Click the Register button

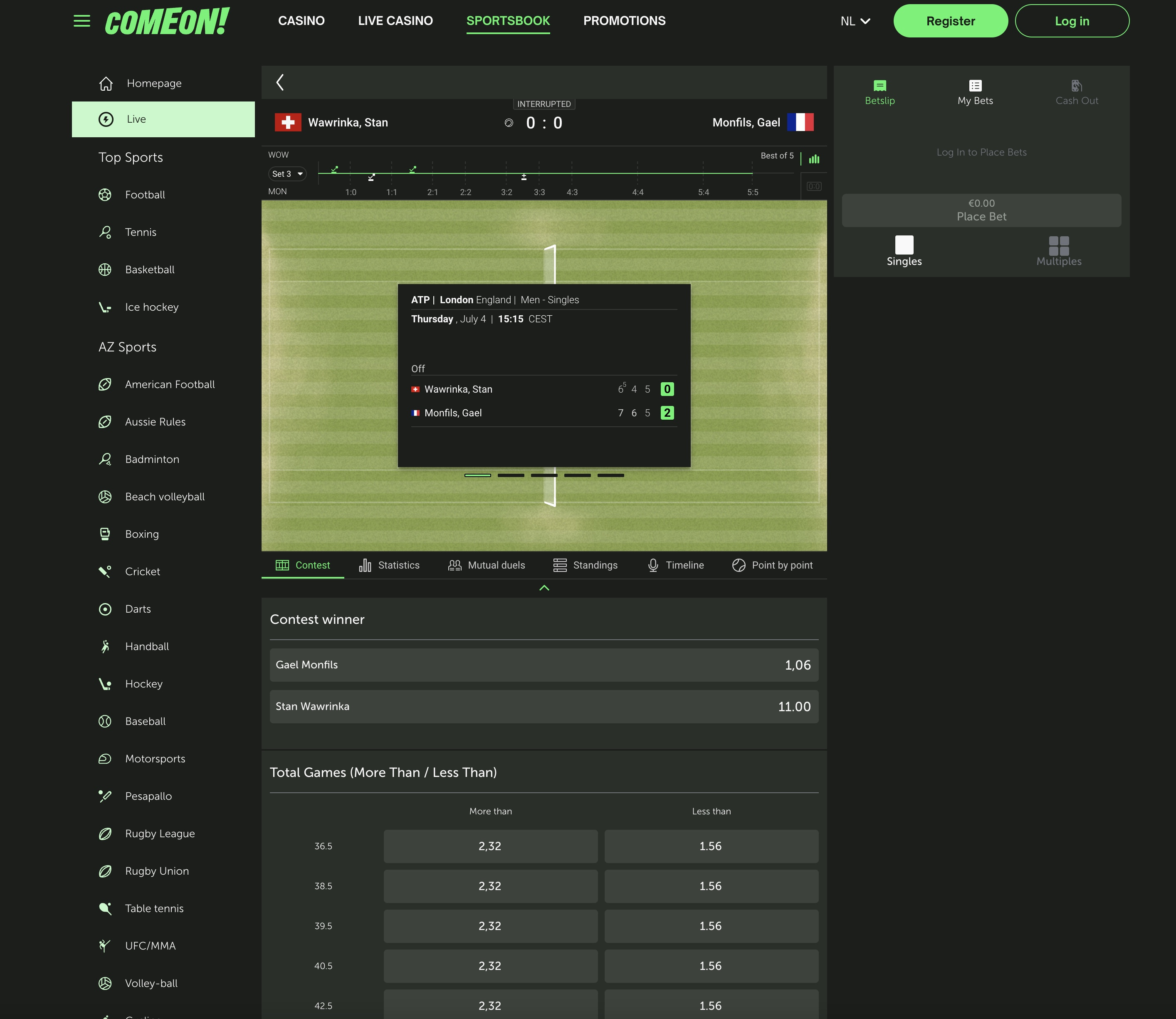tap(950, 21)
